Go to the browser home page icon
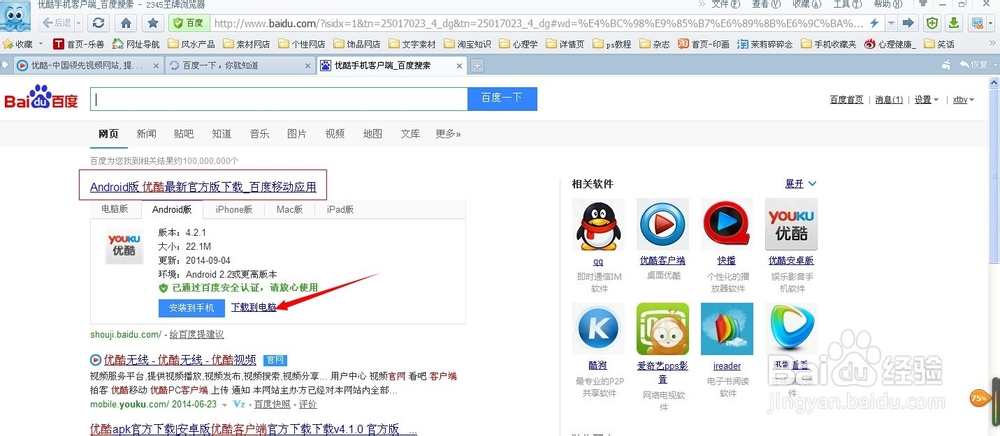The height and width of the screenshot is (436, 1000). [x=126, y=23]
